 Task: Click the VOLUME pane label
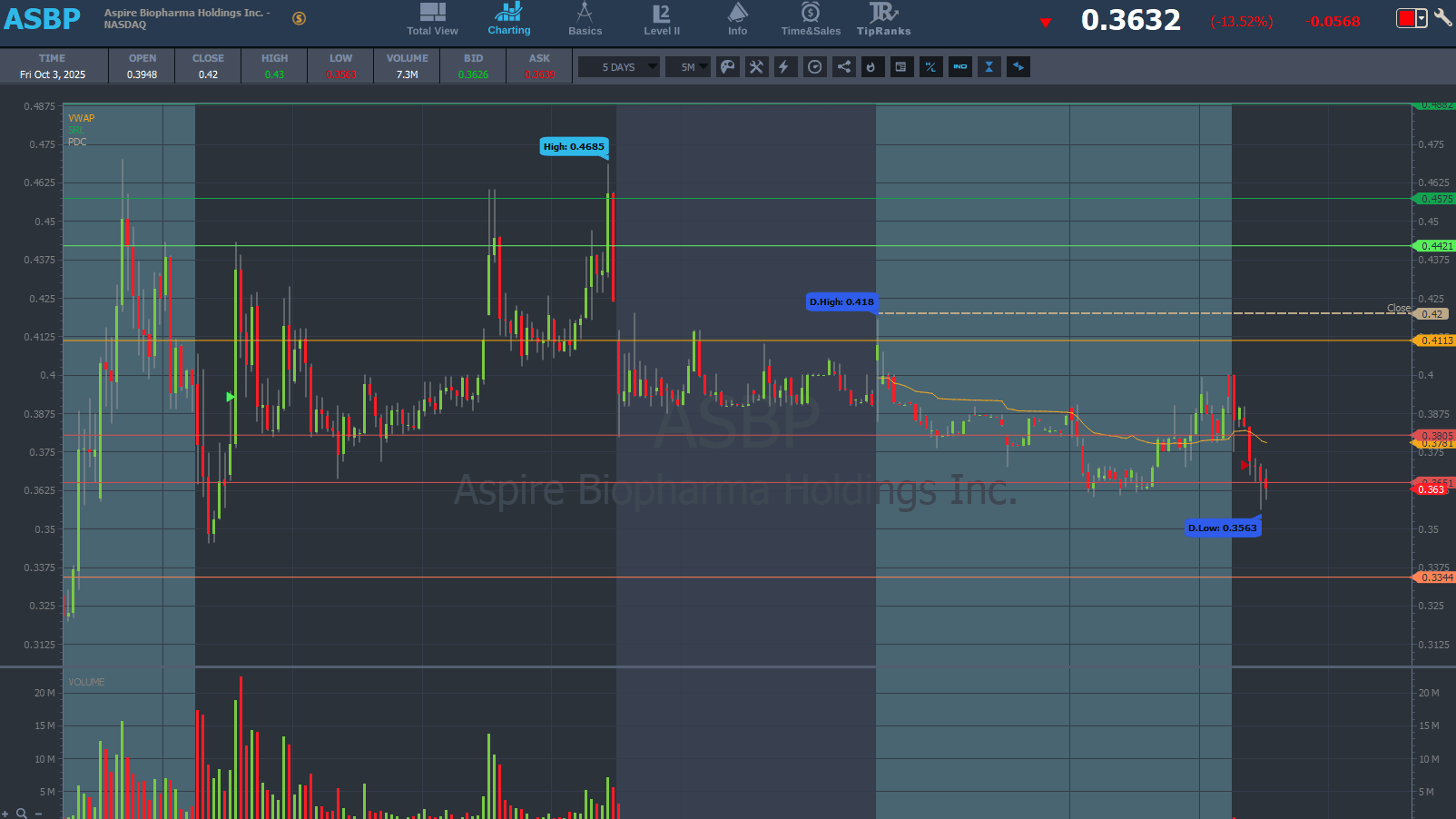point(86,682)
